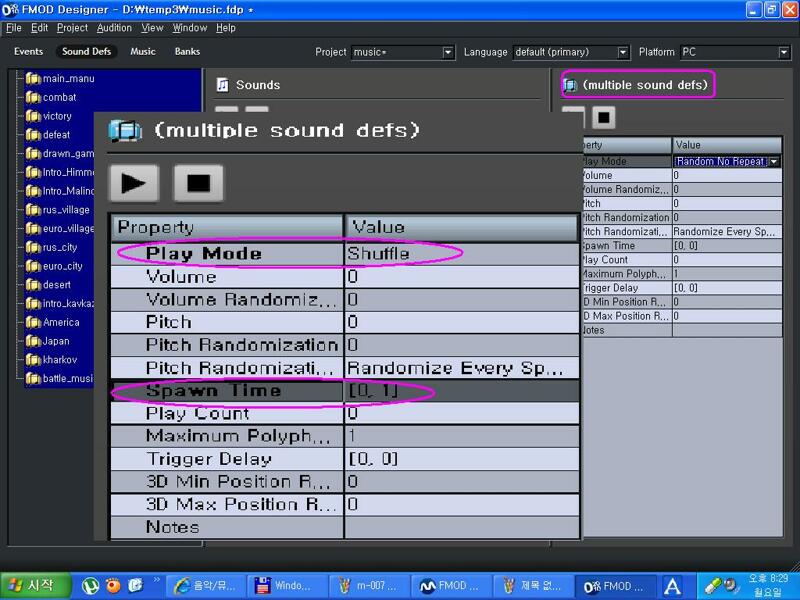Image resolution: width=800 pixels, height=600 pixels.
Task: Switch to the m-007 taskbar item
Action: [370, 586]
